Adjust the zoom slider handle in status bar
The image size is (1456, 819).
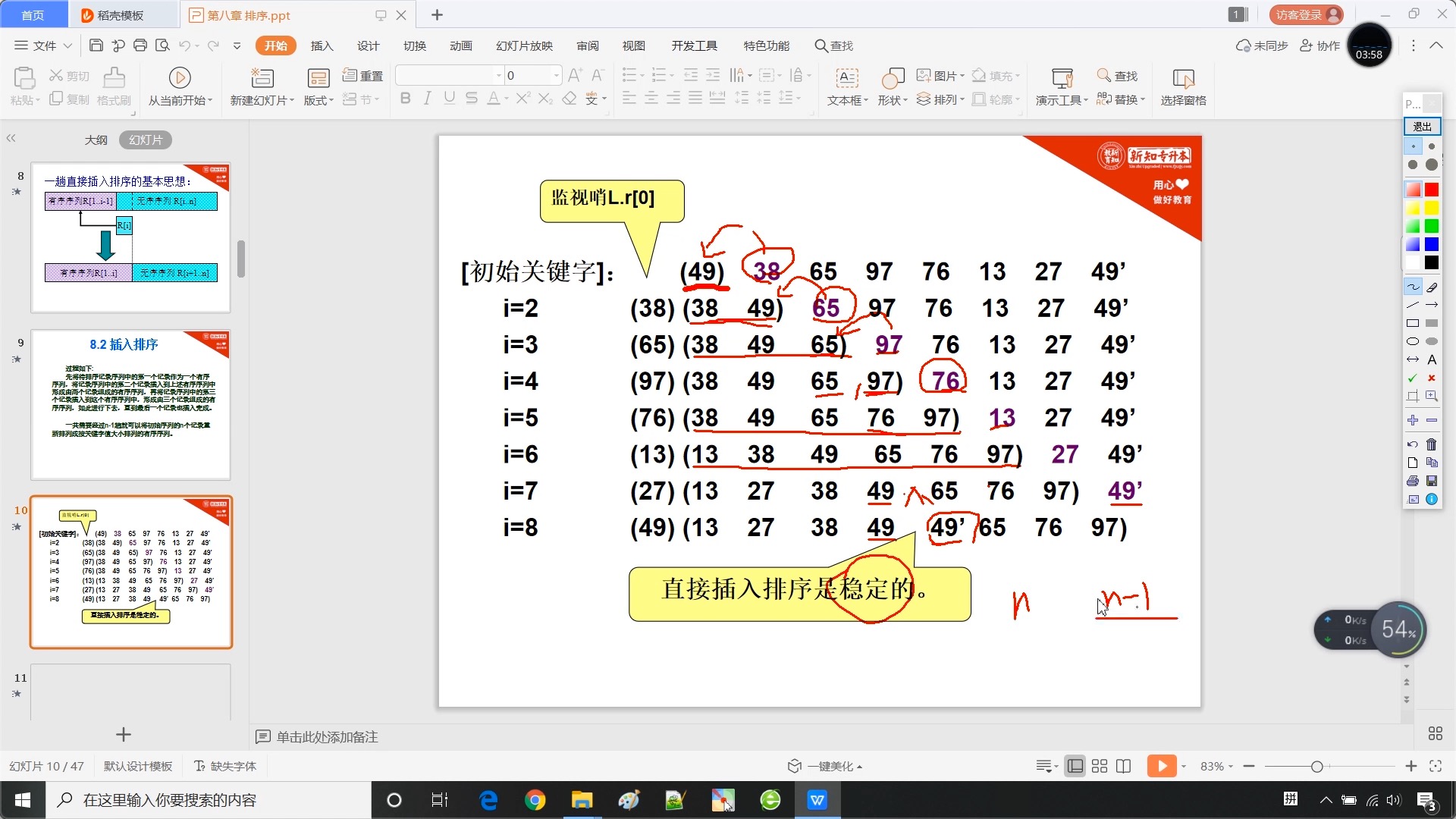(1317, 767)
